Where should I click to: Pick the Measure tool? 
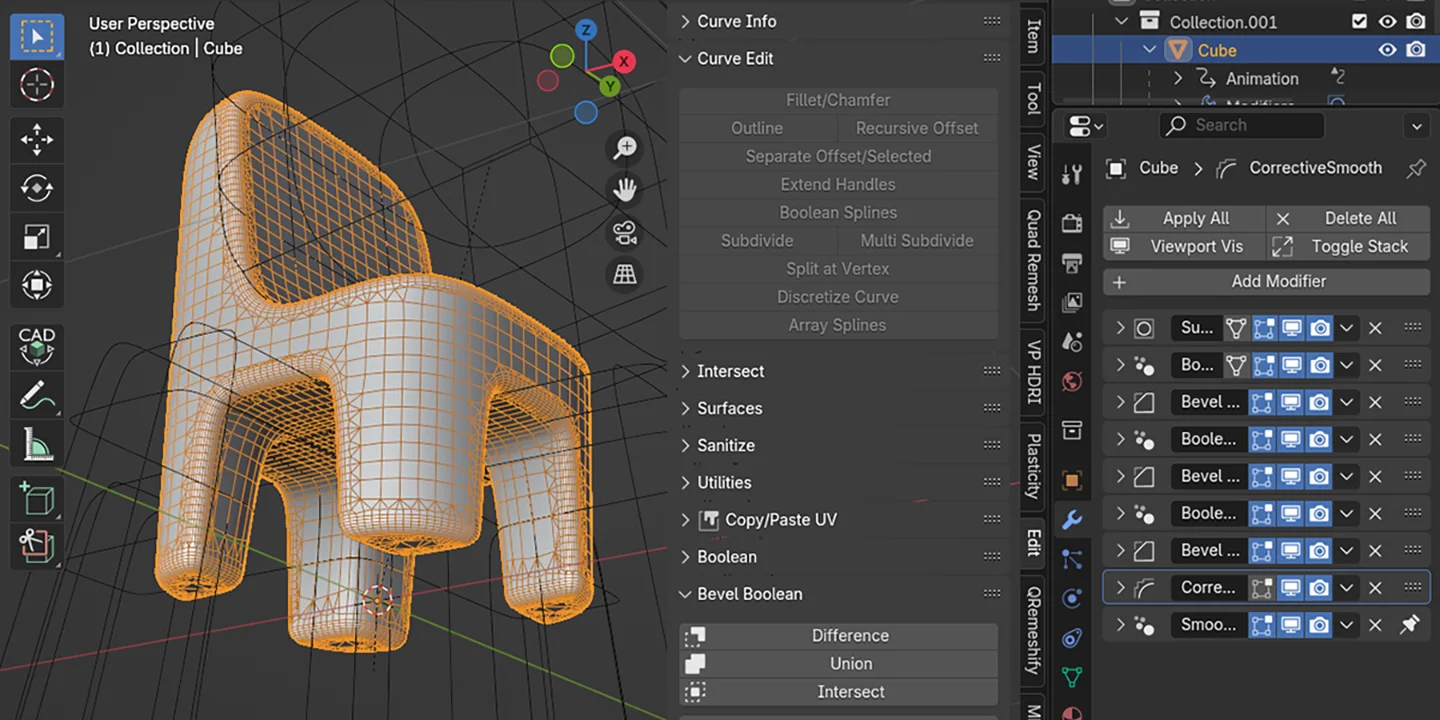(37, 443)
